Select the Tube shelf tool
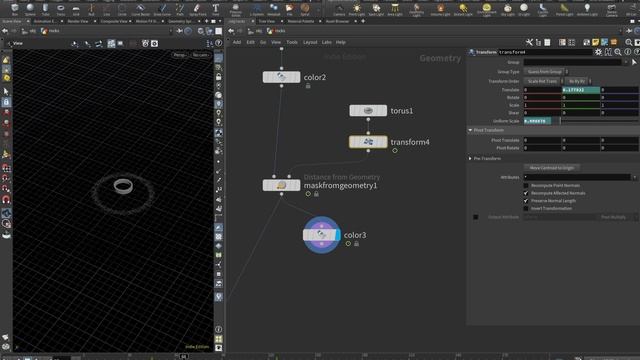The image size is (640, 360). (x=45, y=9)
